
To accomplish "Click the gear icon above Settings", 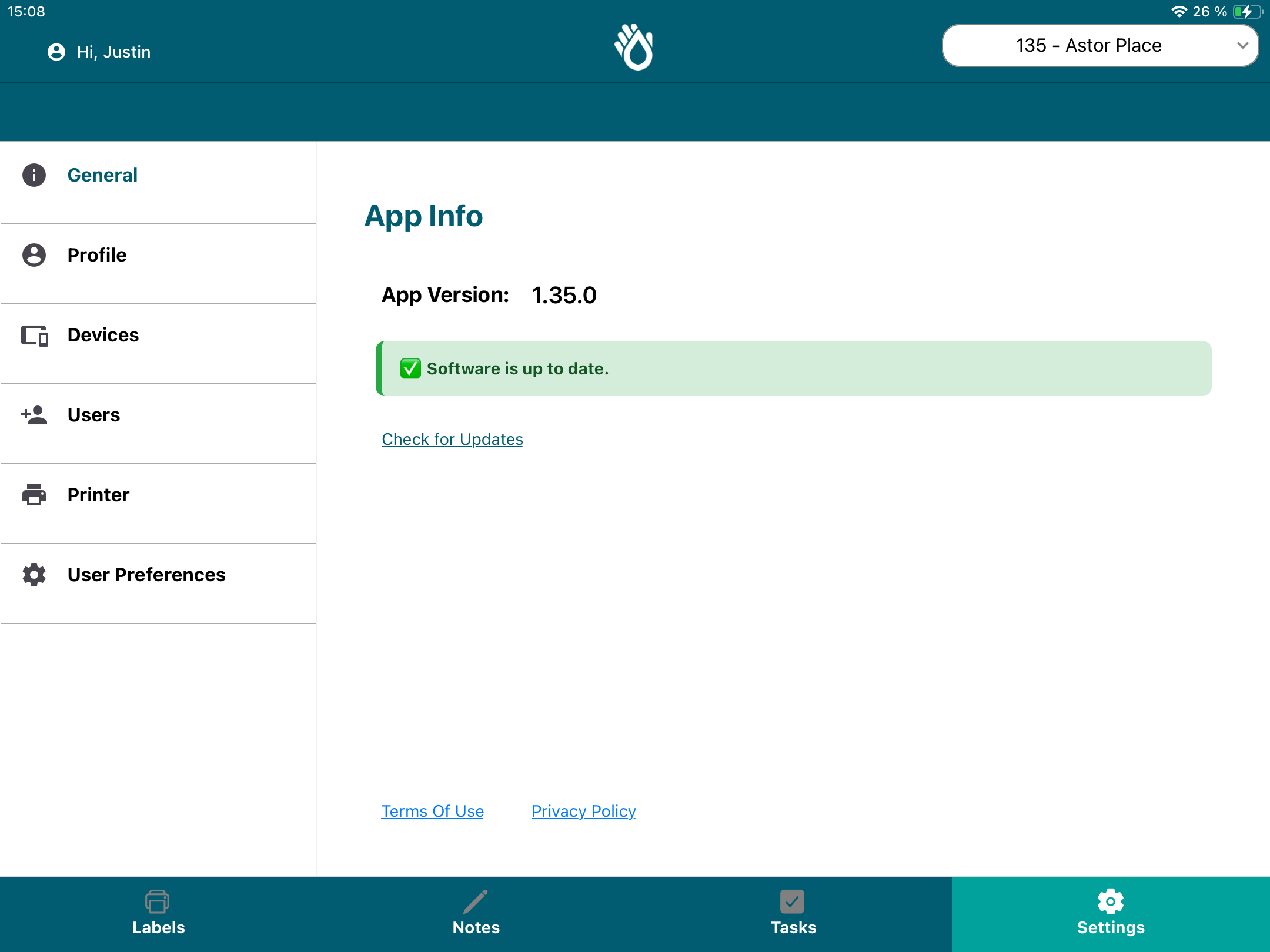I will (1111, 901).
